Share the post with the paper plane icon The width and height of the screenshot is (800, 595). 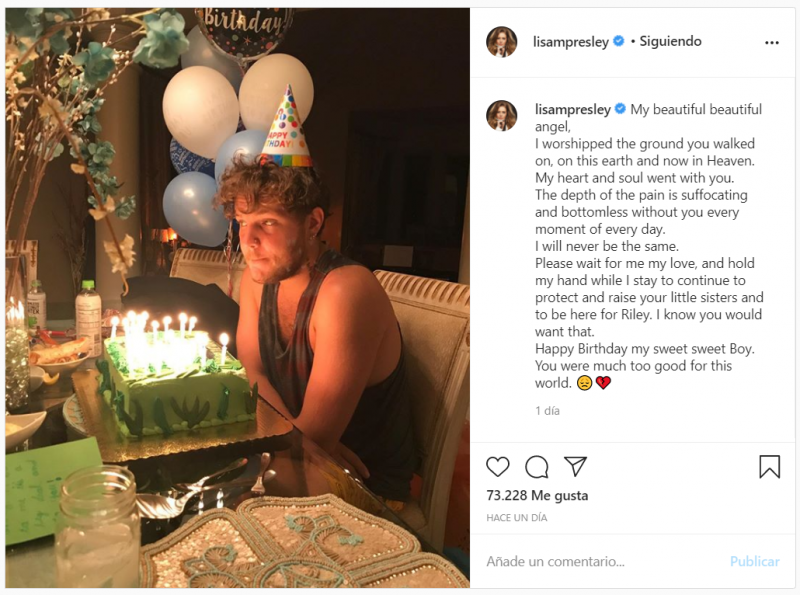click(575, 467)
